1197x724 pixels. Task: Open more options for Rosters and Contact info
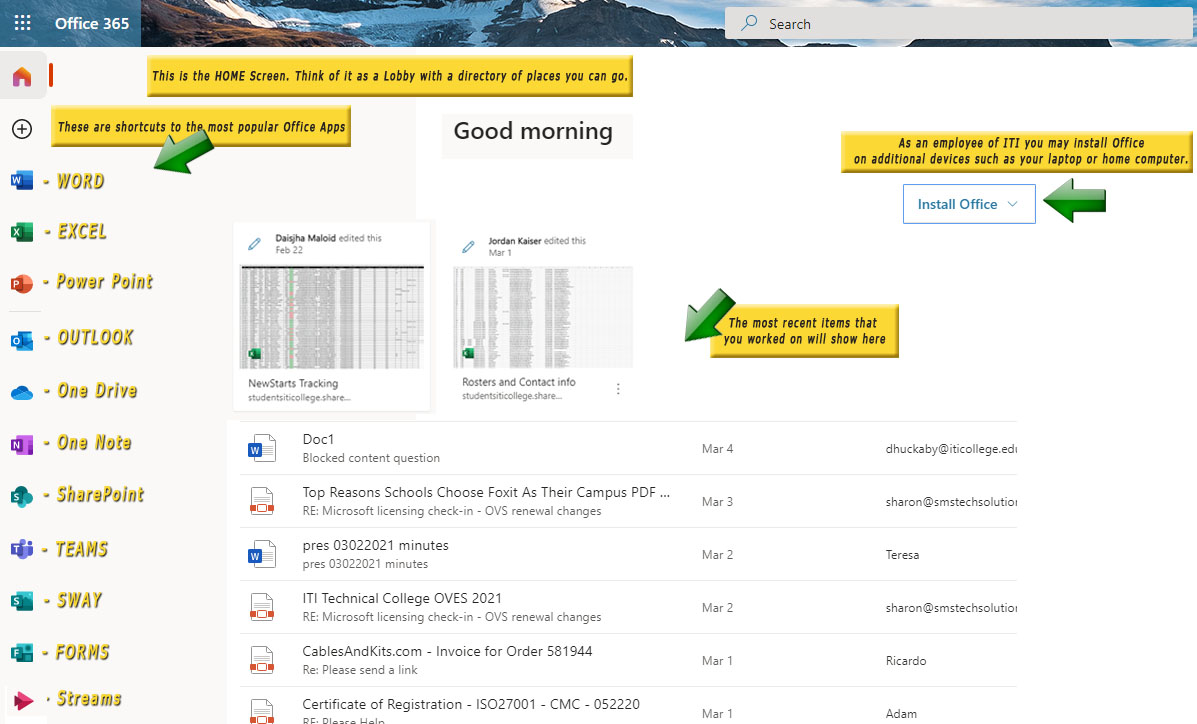pos(618,389)
